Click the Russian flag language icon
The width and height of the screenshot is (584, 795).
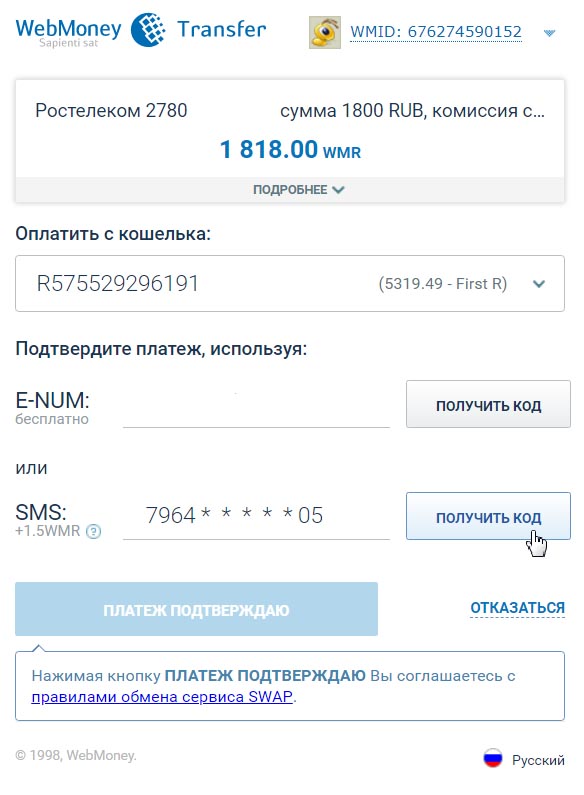point(492,758)
